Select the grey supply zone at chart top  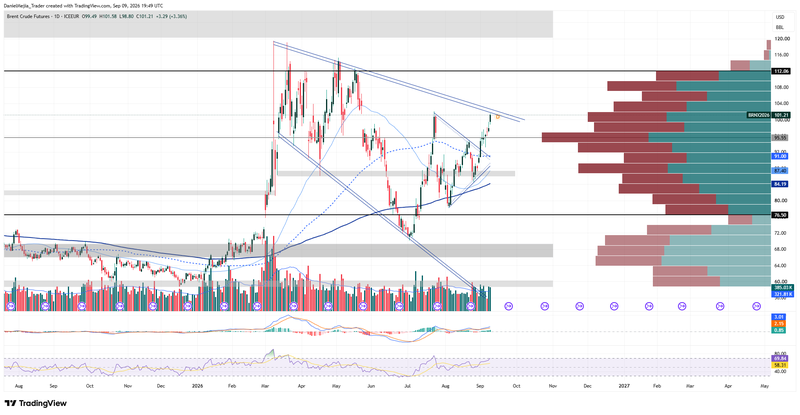278,24
